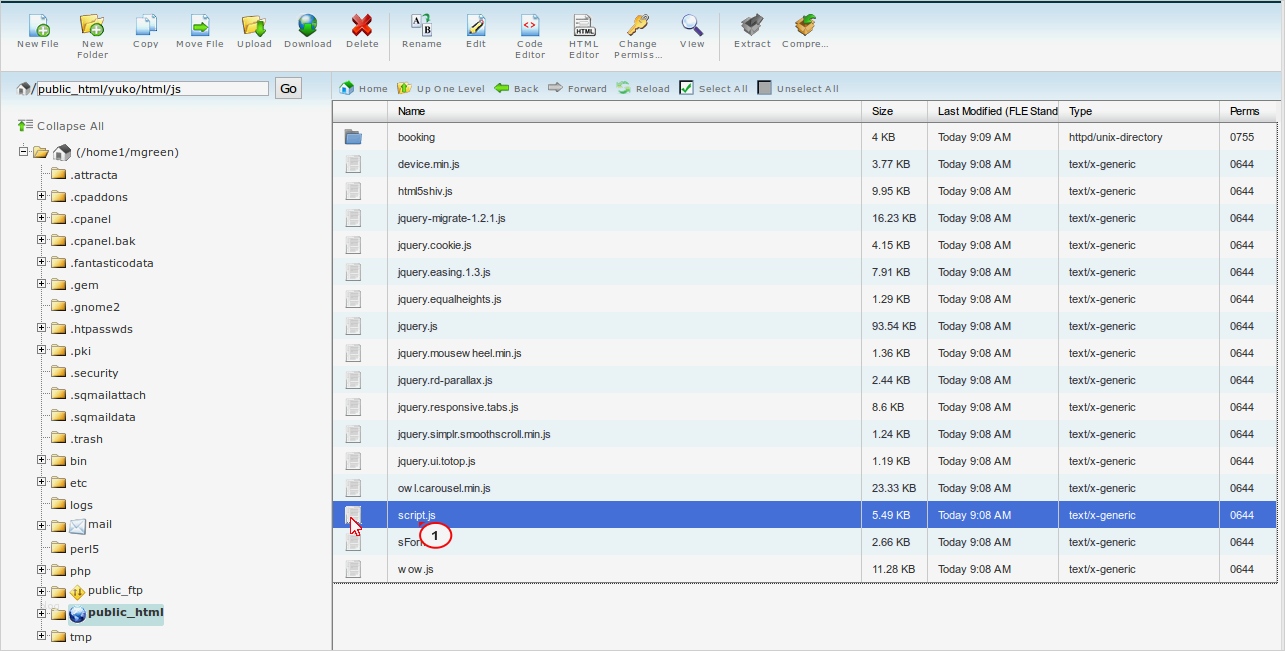Click the wow.js file icon
Image resolution: width=1285 pixels, height=651 pixels.
coord(353,569)
